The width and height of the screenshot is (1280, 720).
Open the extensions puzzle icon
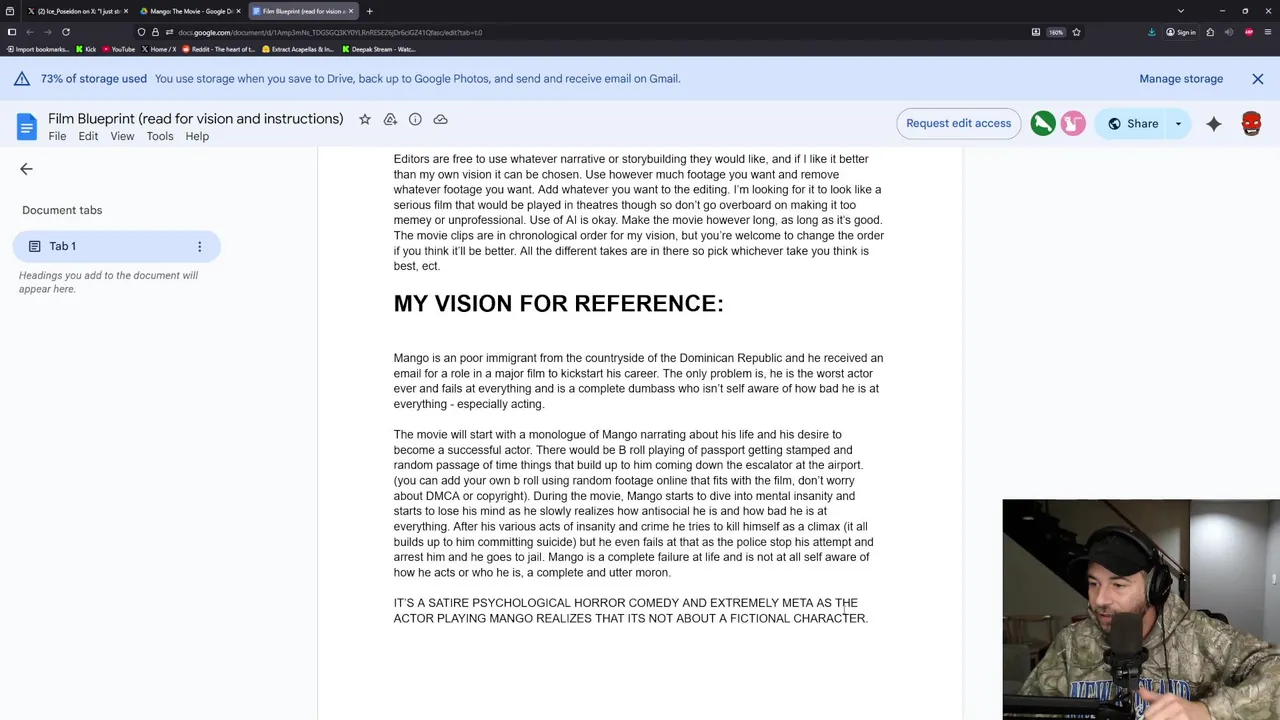click(1210, 32)
